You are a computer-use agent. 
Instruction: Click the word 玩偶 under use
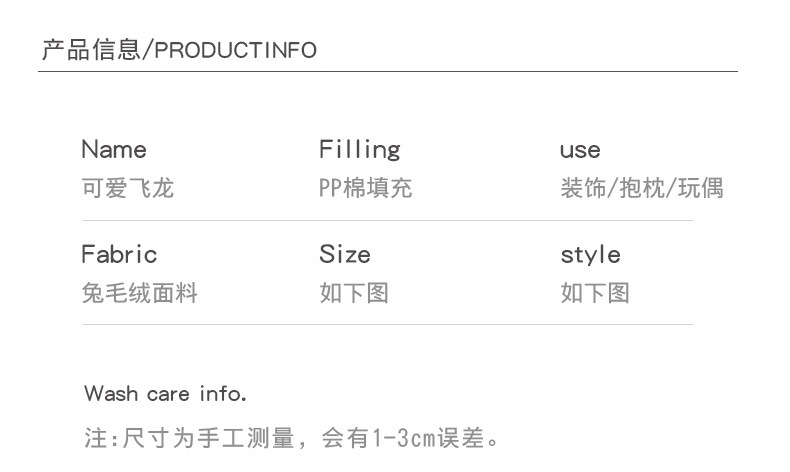point(700,187)
